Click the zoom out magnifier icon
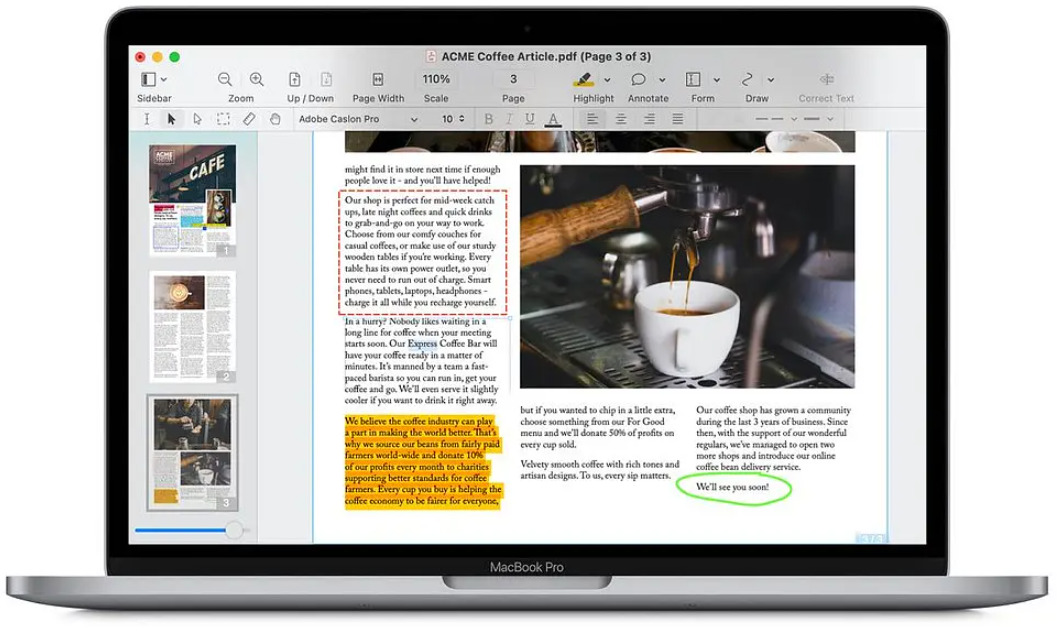This screenshot has width=1057, height=631. [x=225, y=79]
